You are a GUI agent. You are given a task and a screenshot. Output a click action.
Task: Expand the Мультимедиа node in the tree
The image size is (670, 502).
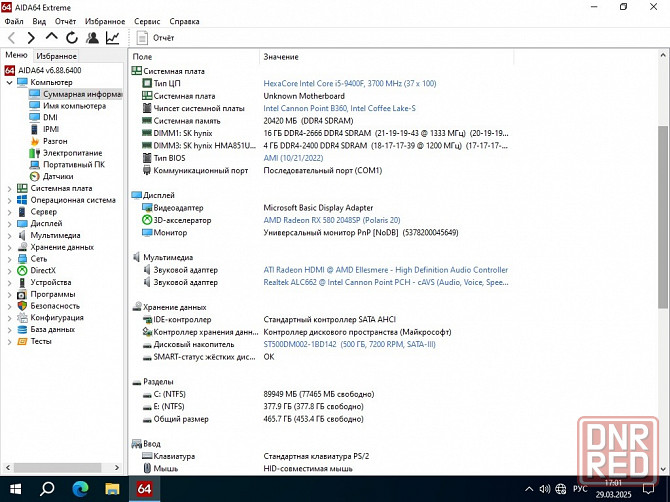[x=9, y=235]
